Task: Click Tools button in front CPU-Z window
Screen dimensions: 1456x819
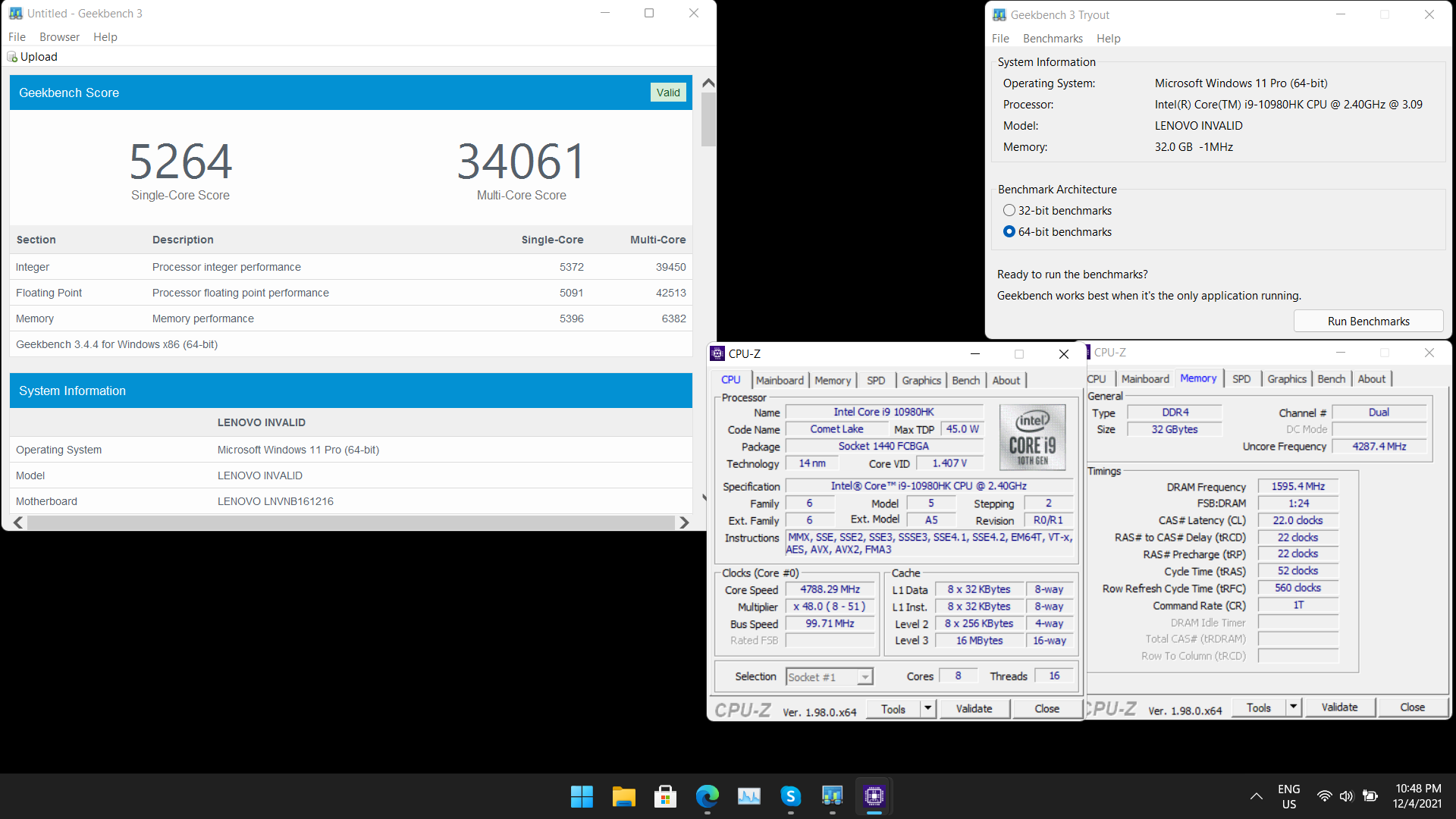Action: click(x=893, y=709)
